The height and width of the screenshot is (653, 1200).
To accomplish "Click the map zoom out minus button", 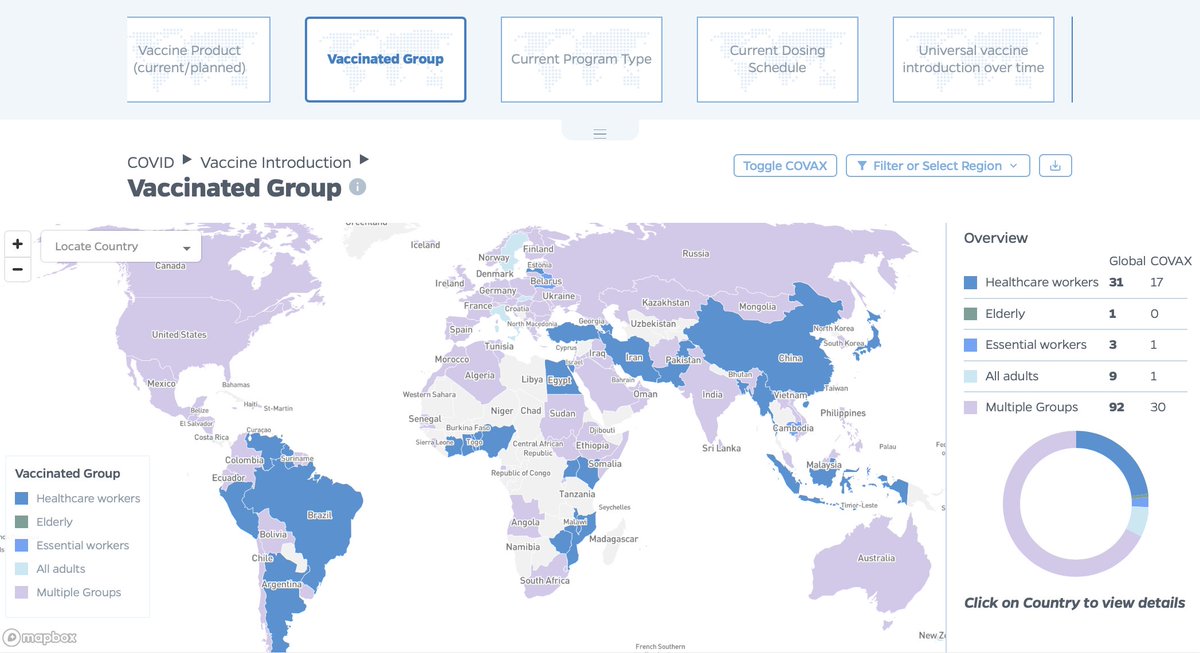I will click(x=17, y=269).
